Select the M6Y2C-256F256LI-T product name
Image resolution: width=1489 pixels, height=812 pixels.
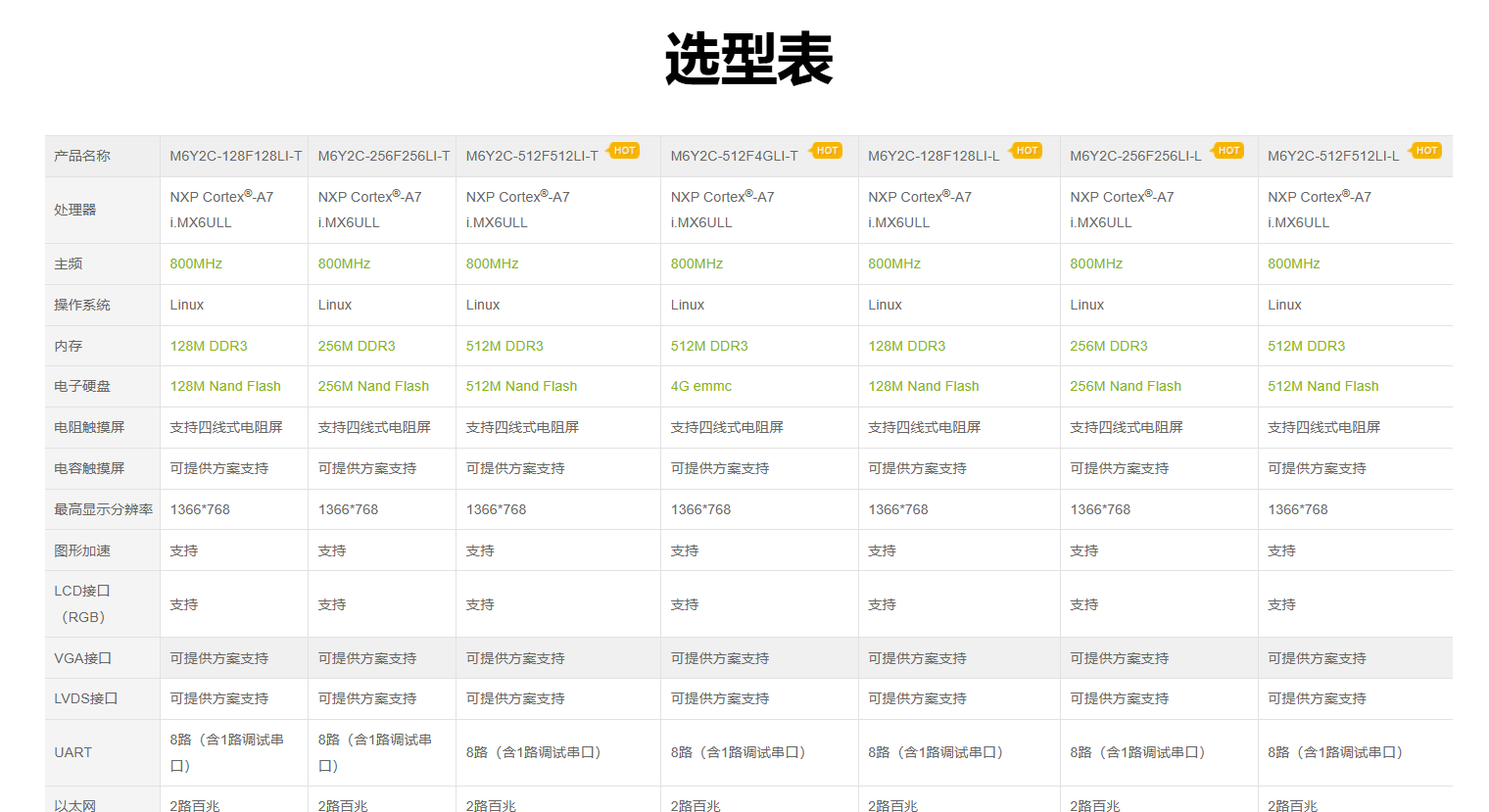point(383,156)
